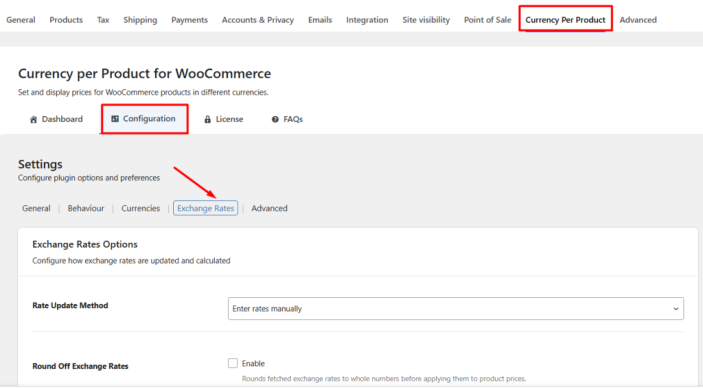Click the Configuration tab icon

click(115, 119)
